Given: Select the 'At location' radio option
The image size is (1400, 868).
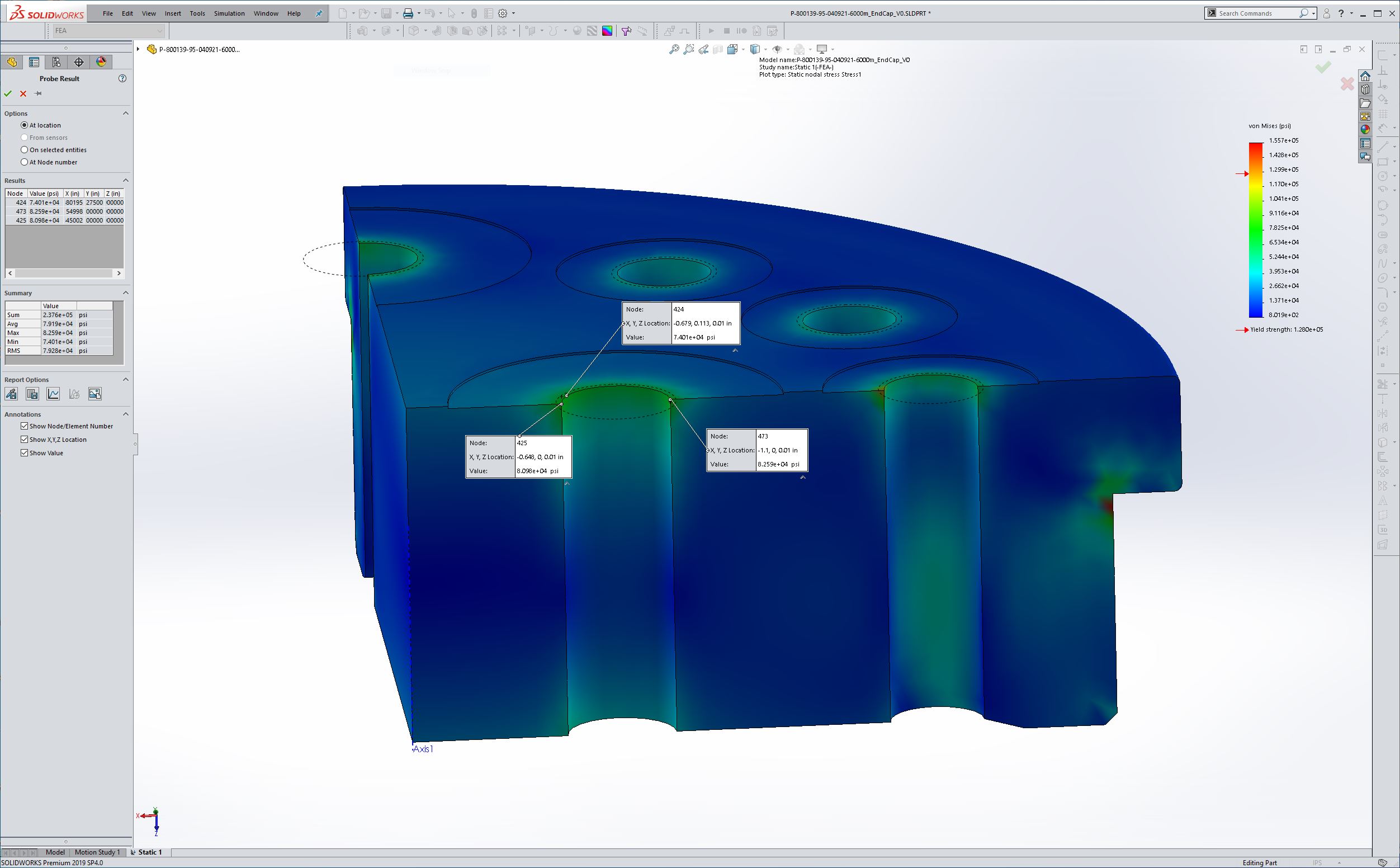Looking at the screenshot, I should click(x=24, y=125).
